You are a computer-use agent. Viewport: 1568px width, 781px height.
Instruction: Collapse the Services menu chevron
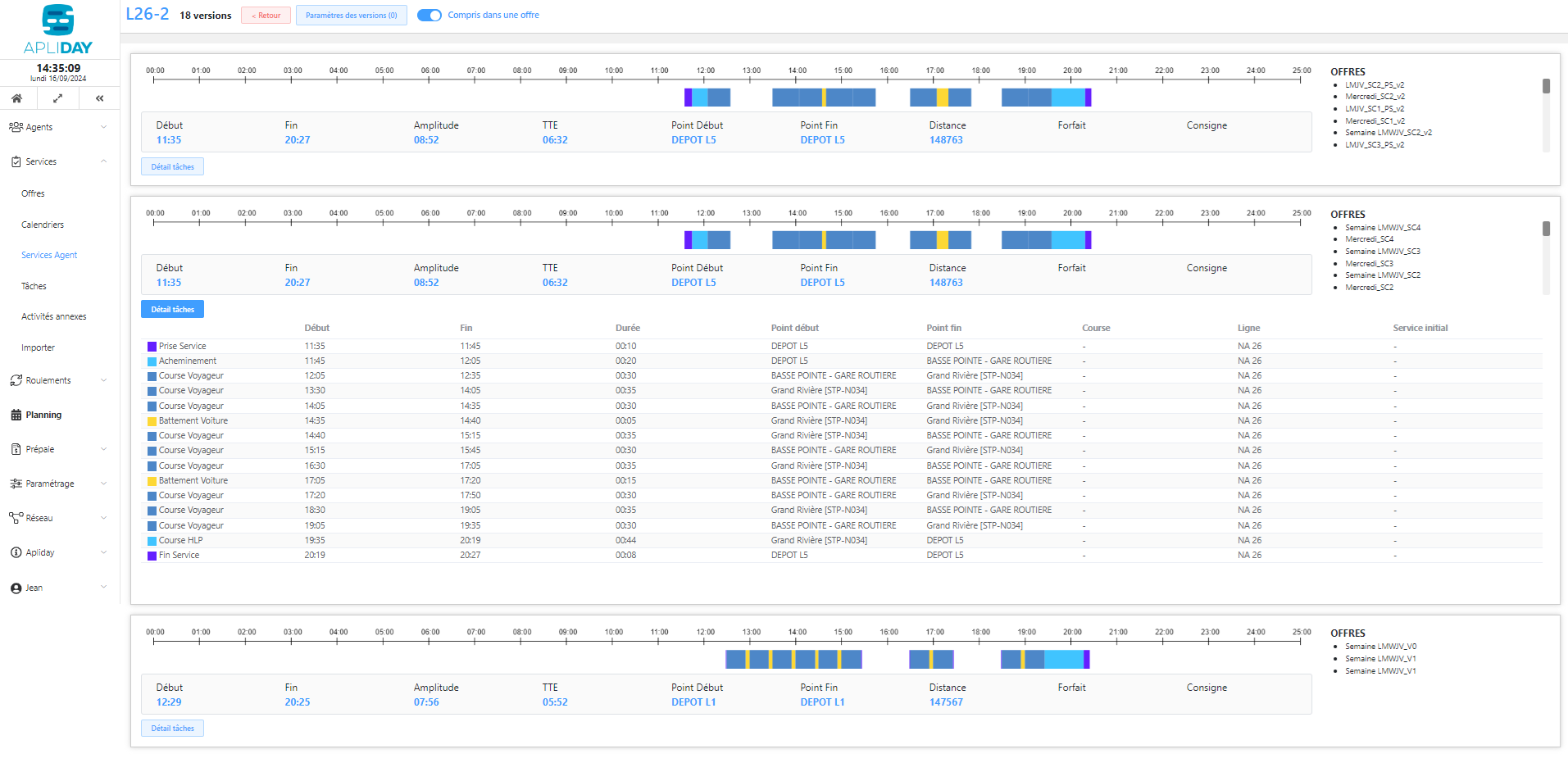click(103, 161)
